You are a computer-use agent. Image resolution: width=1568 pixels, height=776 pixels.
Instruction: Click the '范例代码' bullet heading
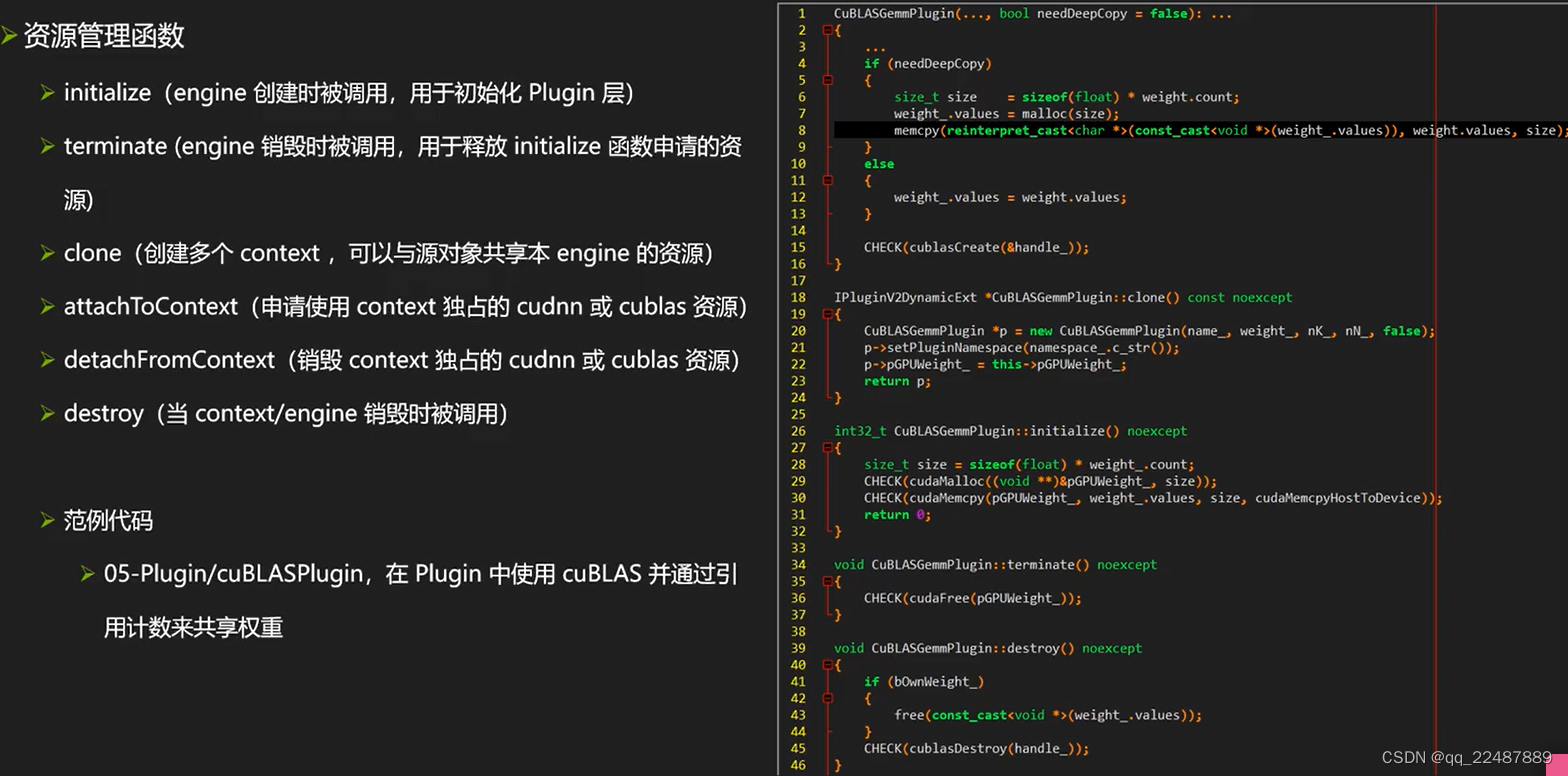(x=108, y=520)
